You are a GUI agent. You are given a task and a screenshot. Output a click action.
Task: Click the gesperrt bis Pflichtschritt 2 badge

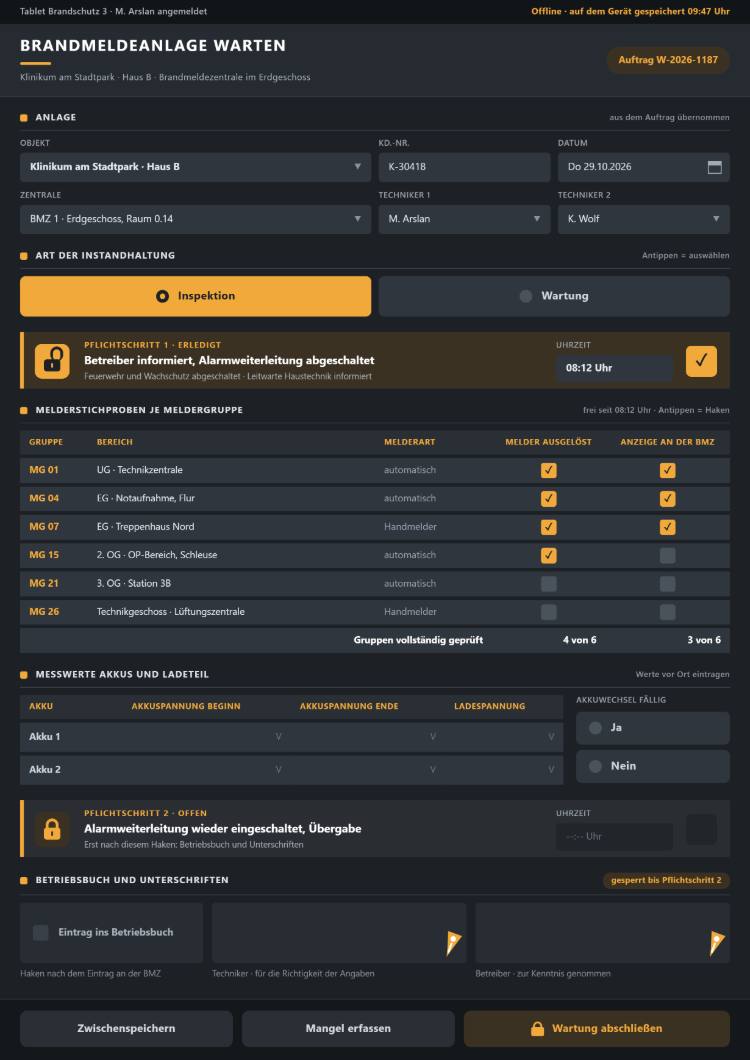(666, 880)
